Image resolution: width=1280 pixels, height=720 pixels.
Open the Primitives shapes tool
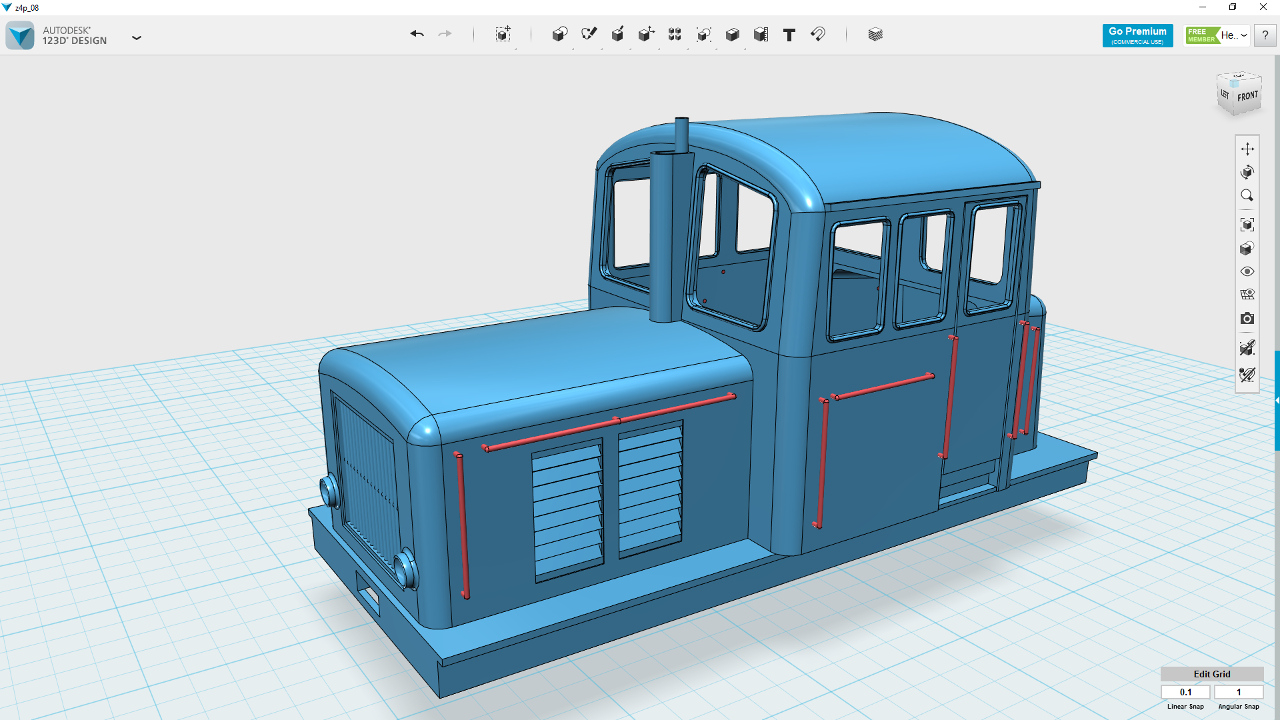click(x=560, y=34)
